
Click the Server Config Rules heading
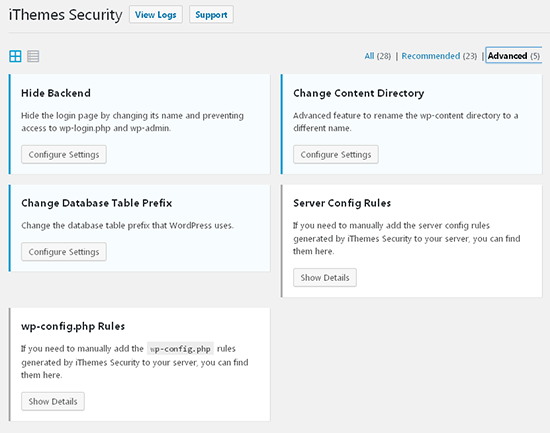pyautogui.click(x=342, y=203)
